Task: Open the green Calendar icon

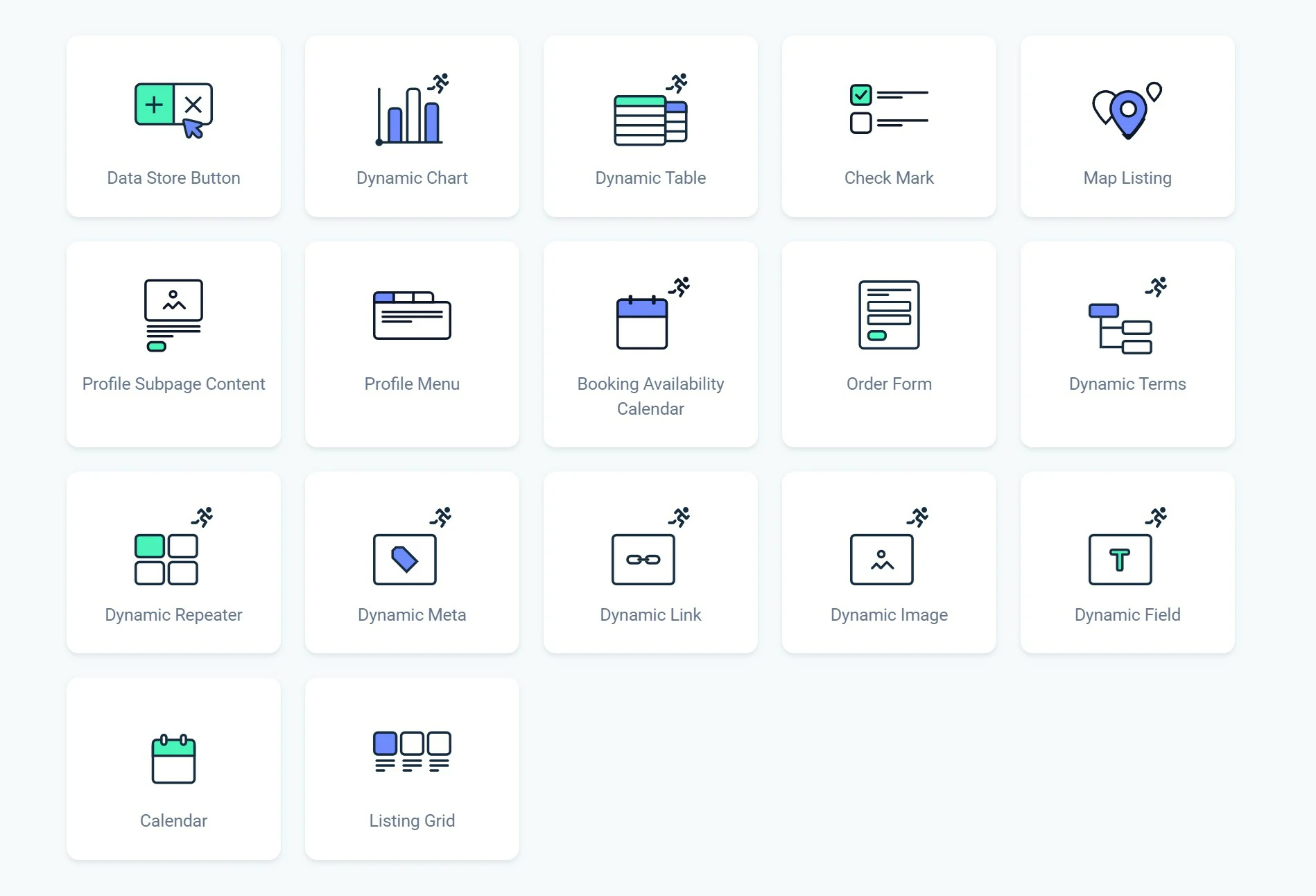Action: point(173,759)
